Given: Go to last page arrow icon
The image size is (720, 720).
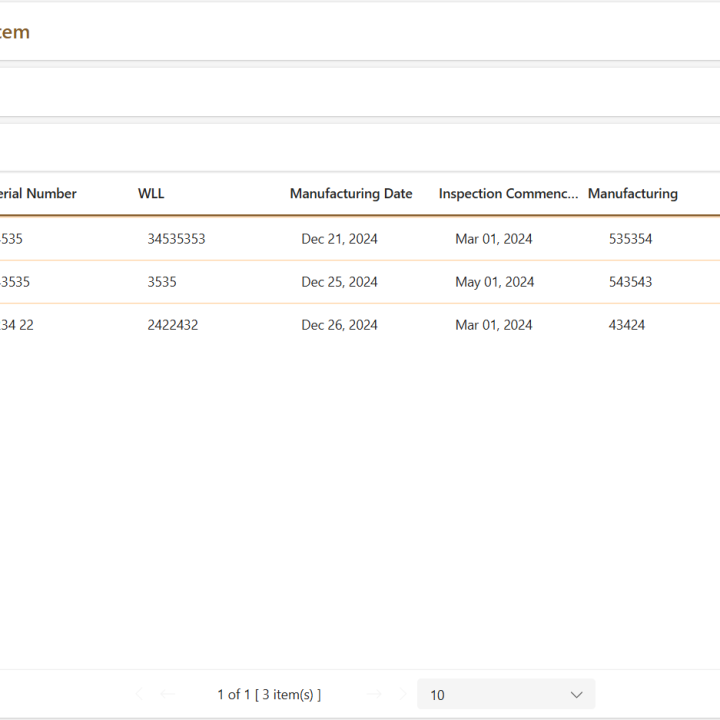Looking at the screenshot, I should click(x=402, y=694).
